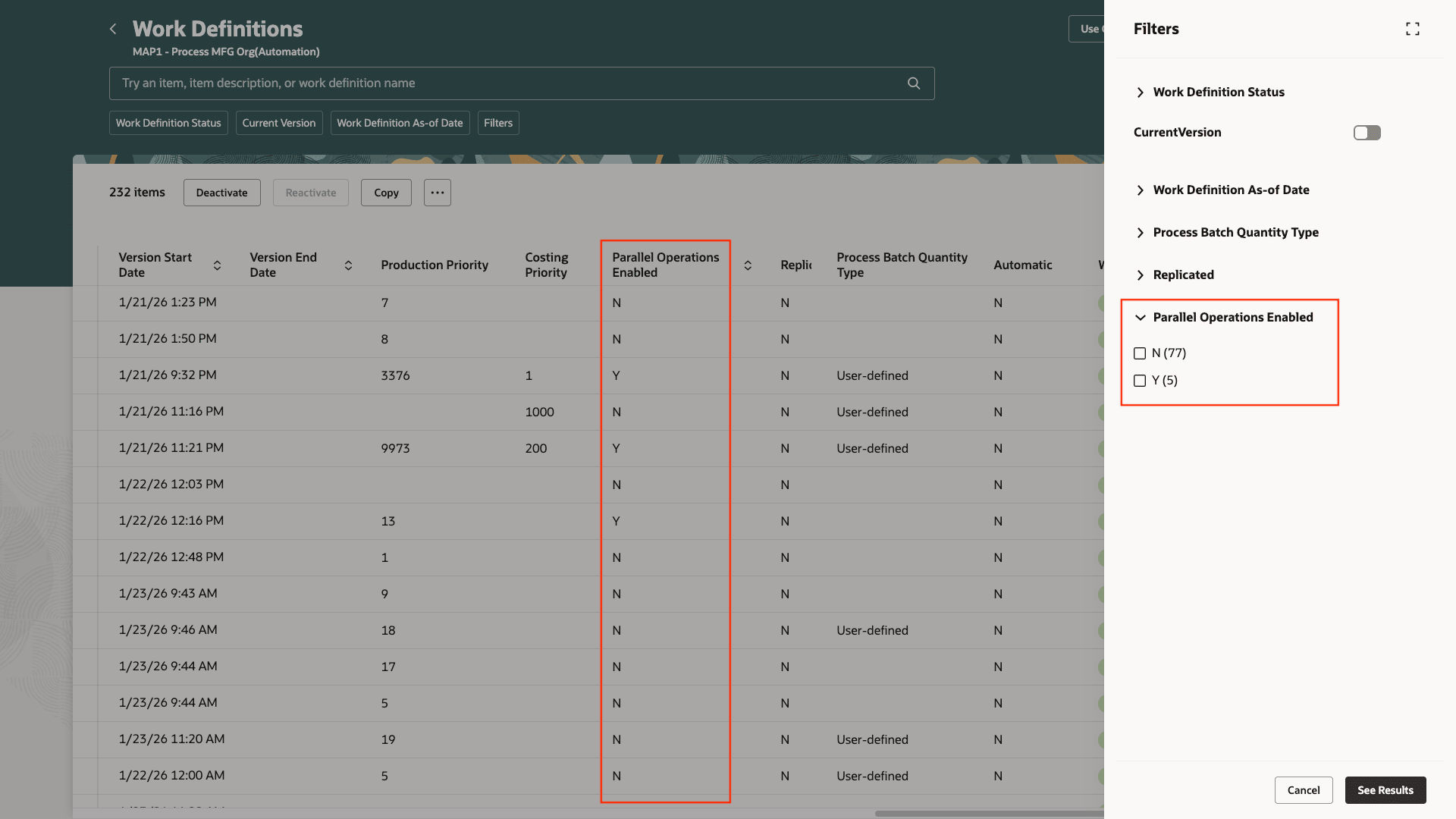The width and height of the screenshot is (1456, 819).
Task: Open the more actions ellipsis menu
Action: [x=438, y=193]
